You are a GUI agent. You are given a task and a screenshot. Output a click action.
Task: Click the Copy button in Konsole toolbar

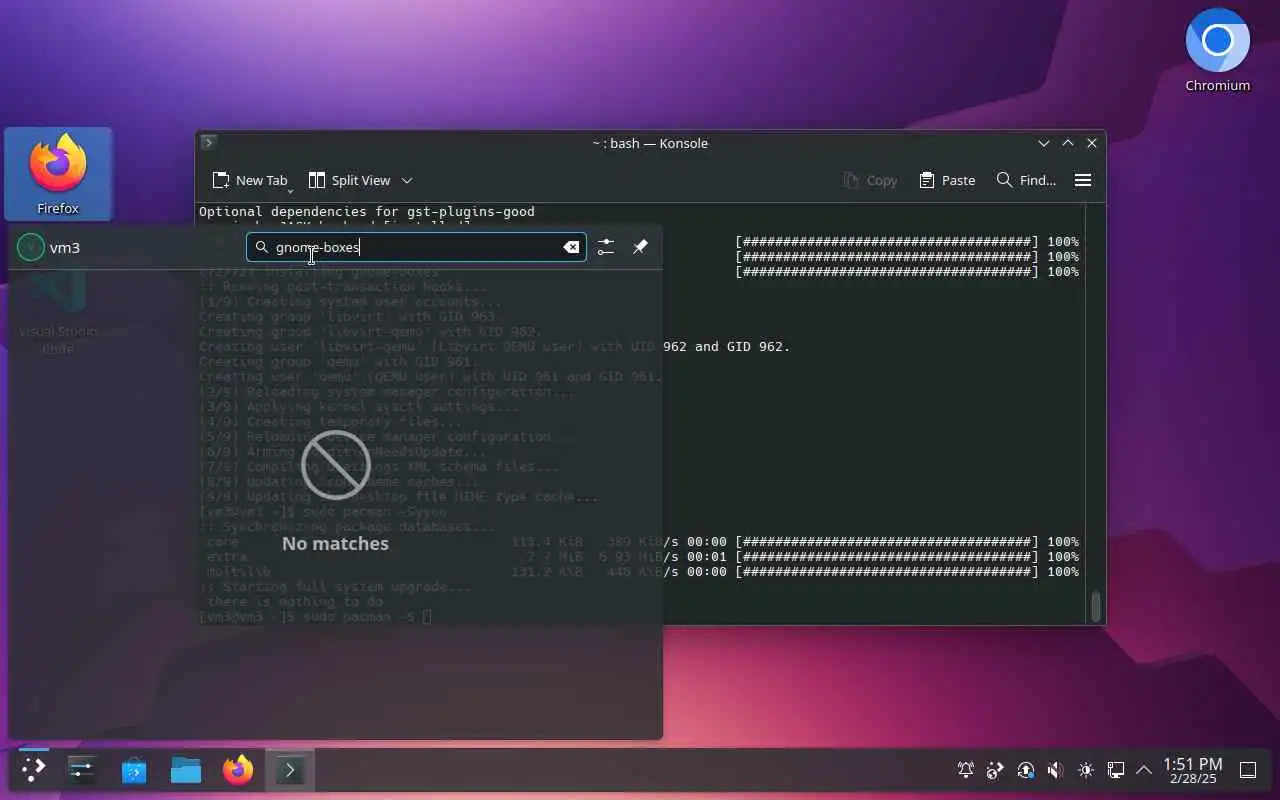click(870, 180)
